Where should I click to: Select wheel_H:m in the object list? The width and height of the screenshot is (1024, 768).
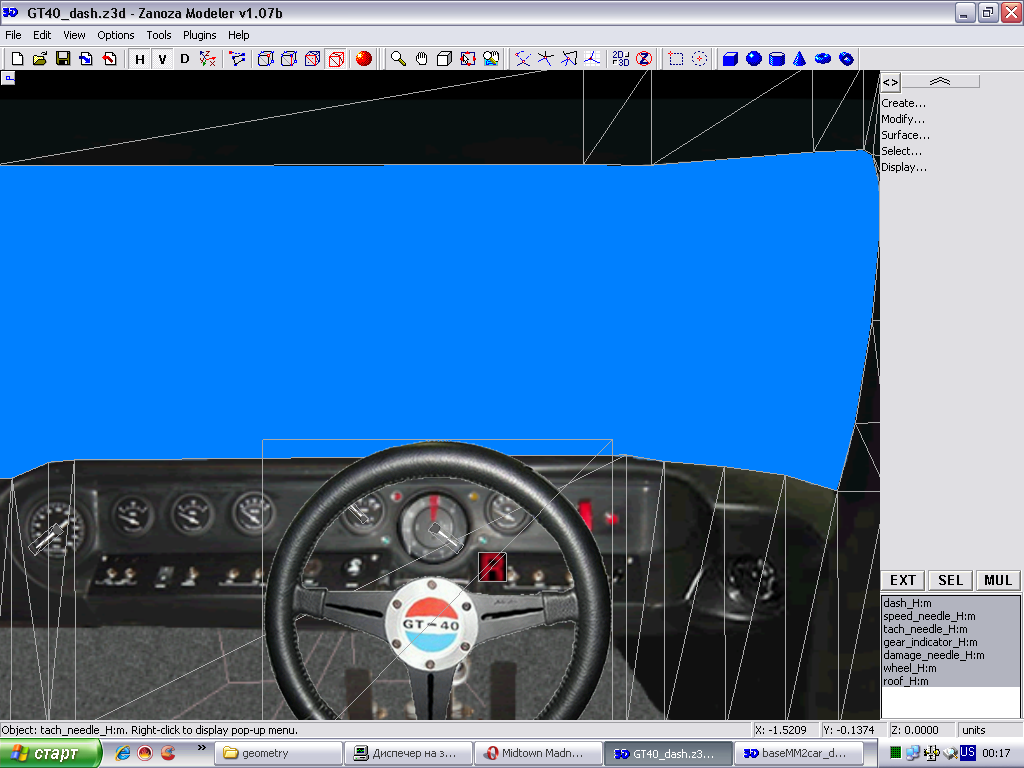click(x=909, y=668)
